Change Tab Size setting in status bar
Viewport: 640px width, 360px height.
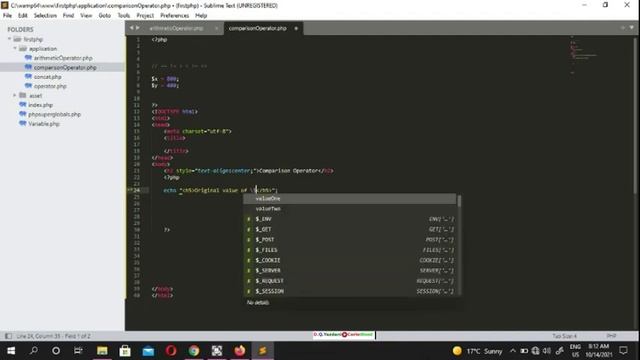pos(564,336)
